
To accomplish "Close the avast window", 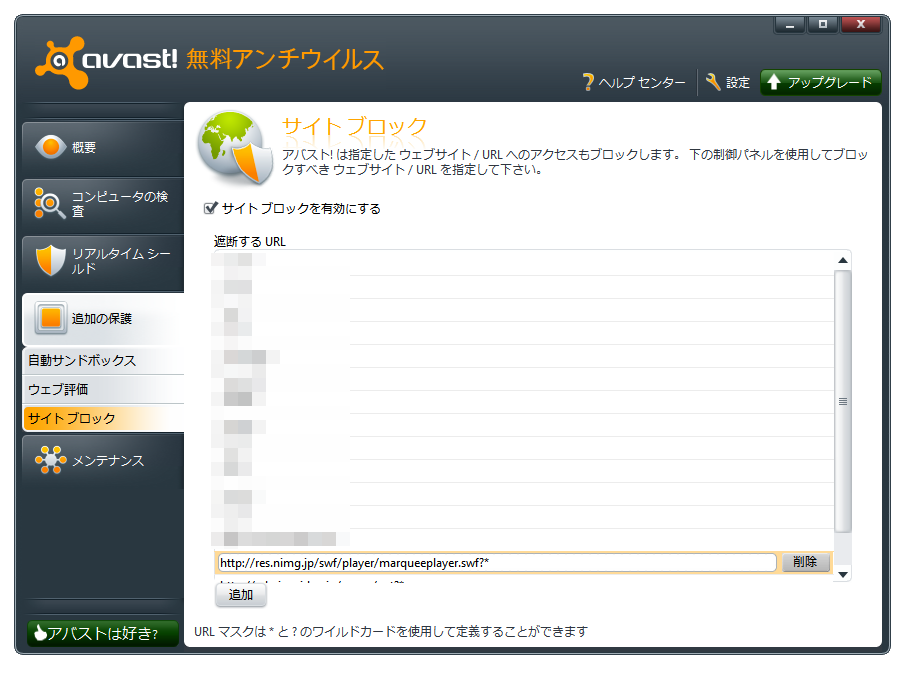I will point(860,25).
